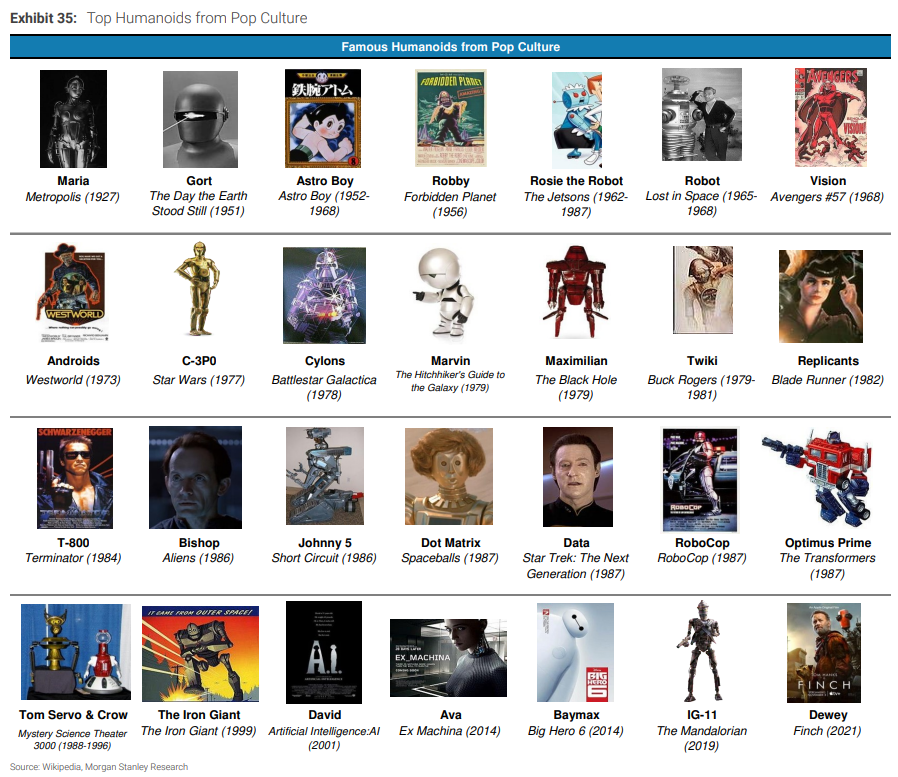Click the Blade Runner Replicants picture
This screenshot has height=777, width=898.
(x=821, y=297)
